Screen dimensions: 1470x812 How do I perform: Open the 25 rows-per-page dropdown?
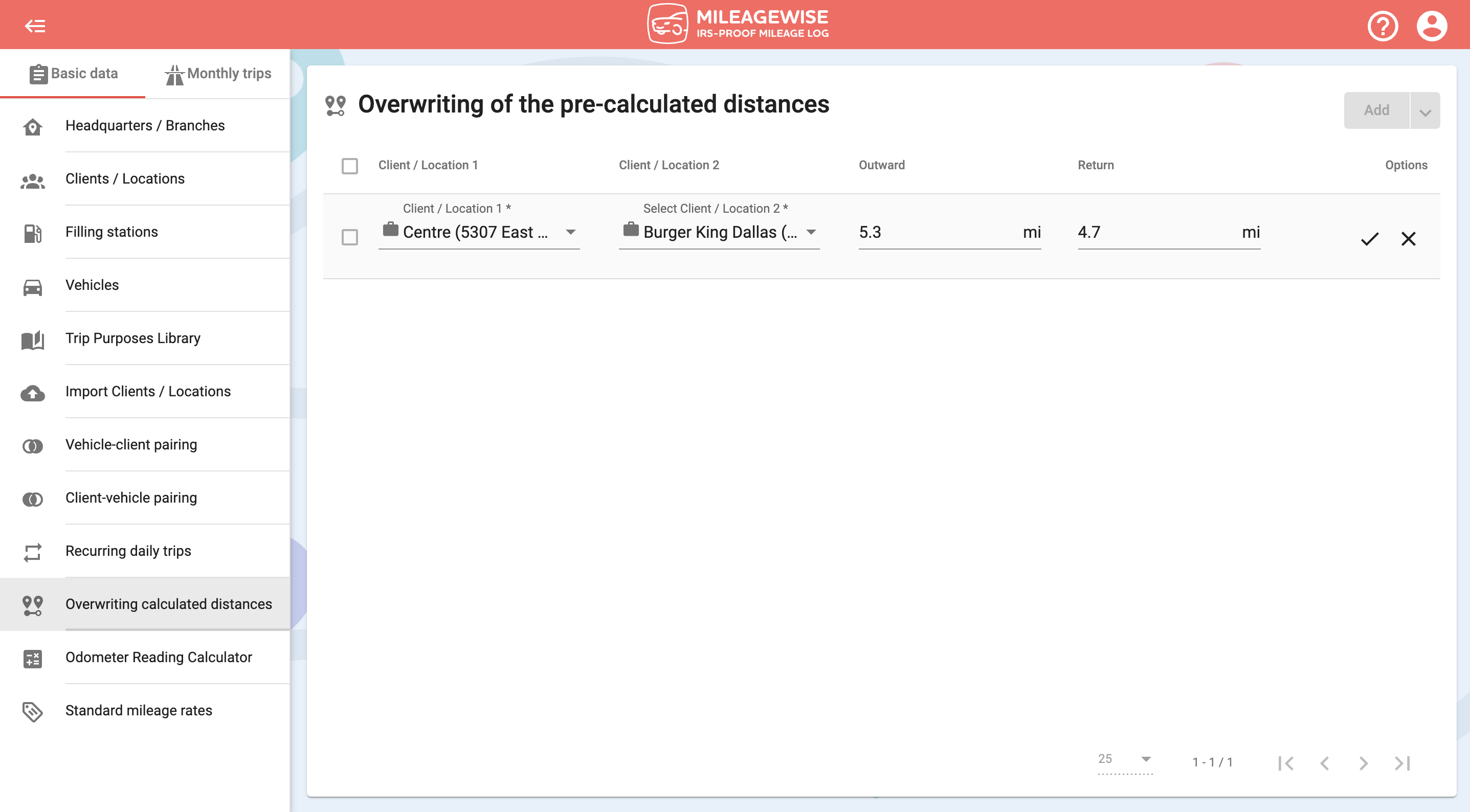[1125, 759]
